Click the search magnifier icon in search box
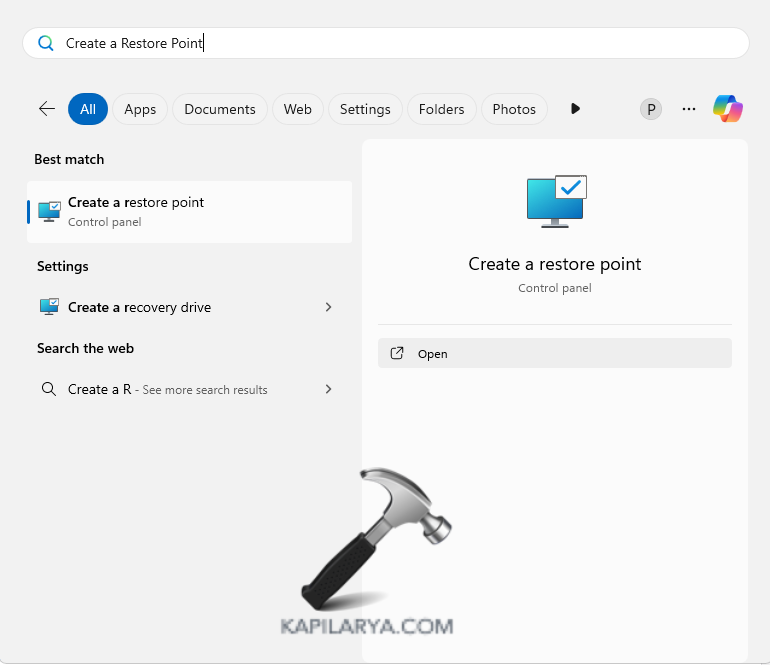This screenshot has width=770, height=665. (x=45, y=43)
